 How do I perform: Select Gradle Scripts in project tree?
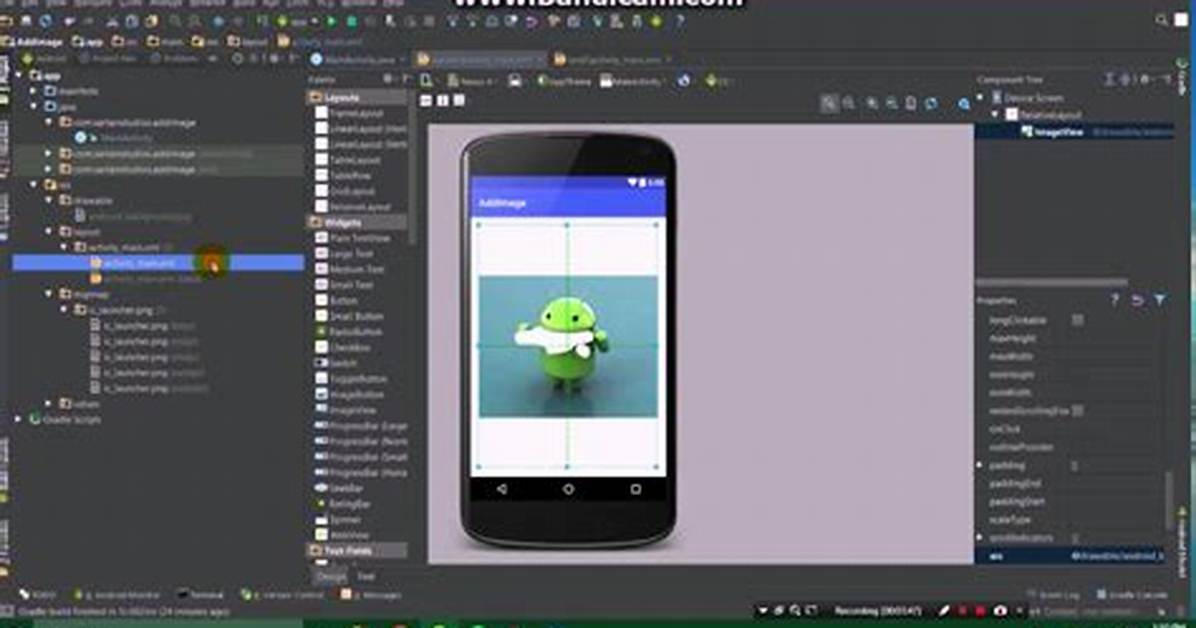[65, 419]
